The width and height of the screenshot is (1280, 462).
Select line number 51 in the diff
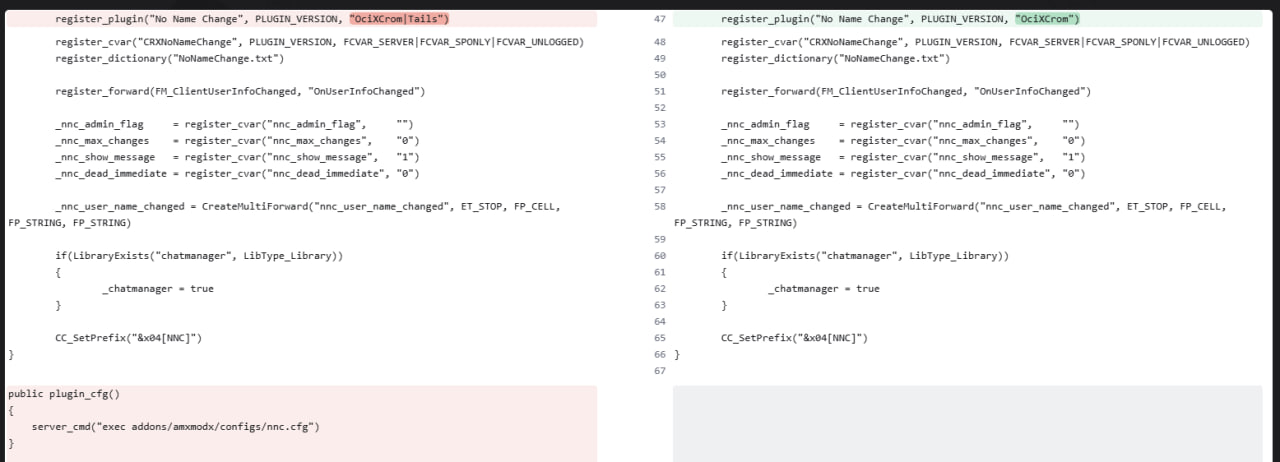(x=658, y=91)
